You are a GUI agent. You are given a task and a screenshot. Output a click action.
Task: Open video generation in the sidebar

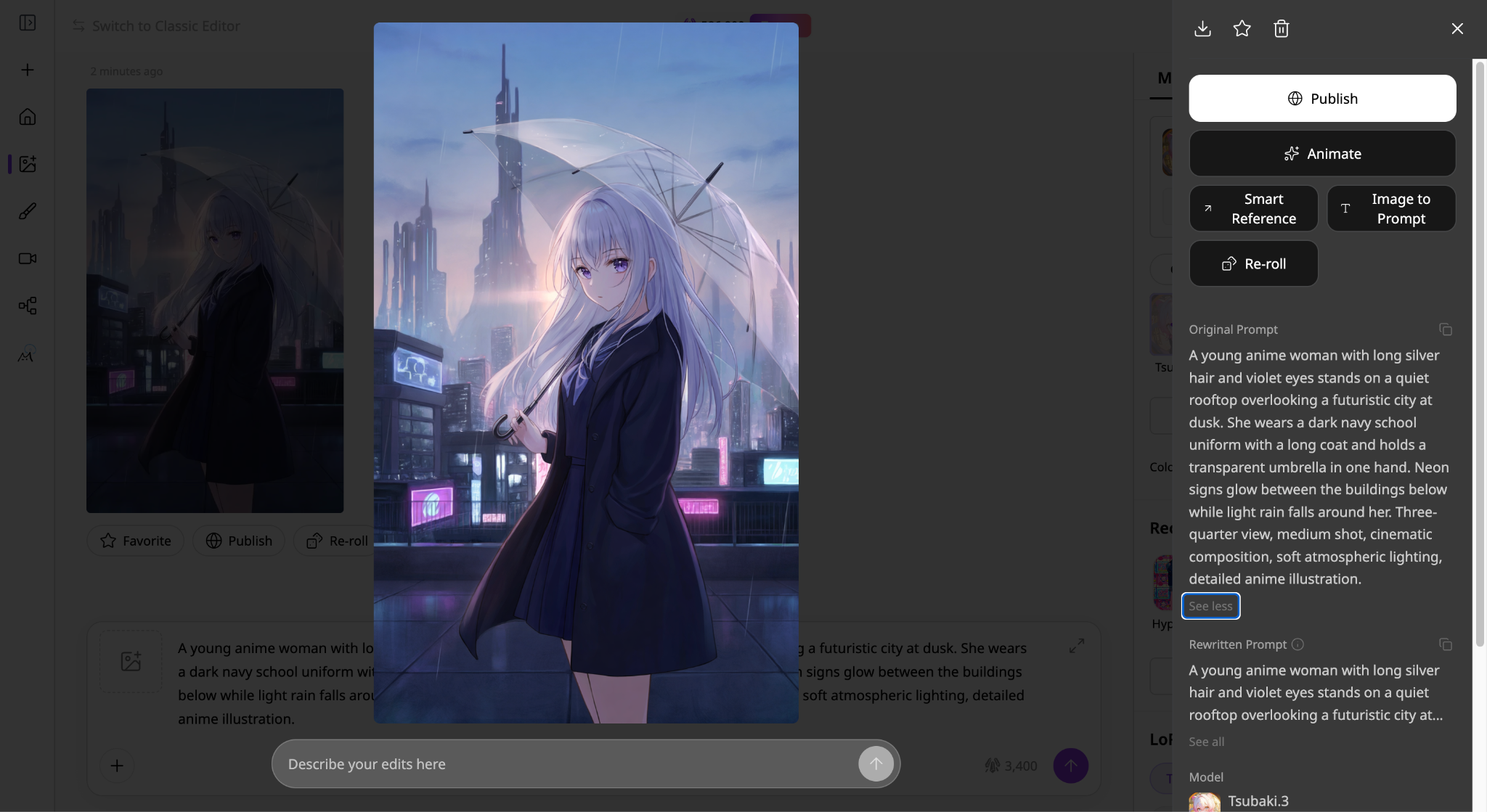pos(28,258)
